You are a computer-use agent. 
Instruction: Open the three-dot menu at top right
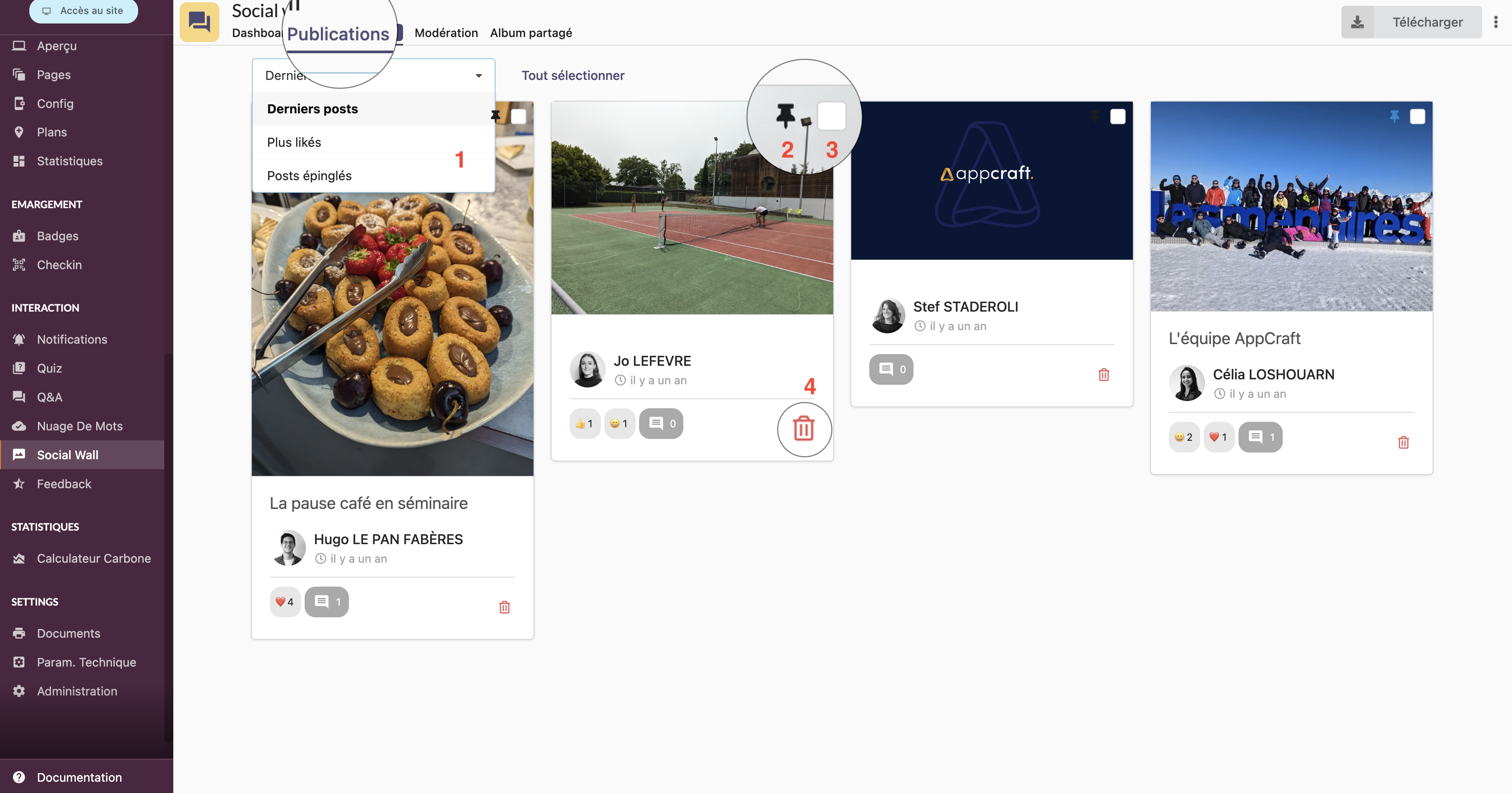click(1496, 22)
